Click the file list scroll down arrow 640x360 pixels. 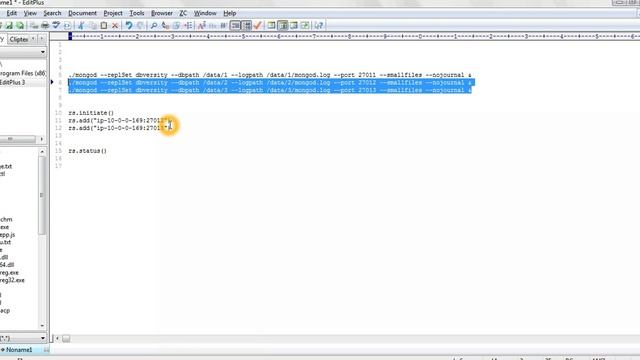(42, 325)
